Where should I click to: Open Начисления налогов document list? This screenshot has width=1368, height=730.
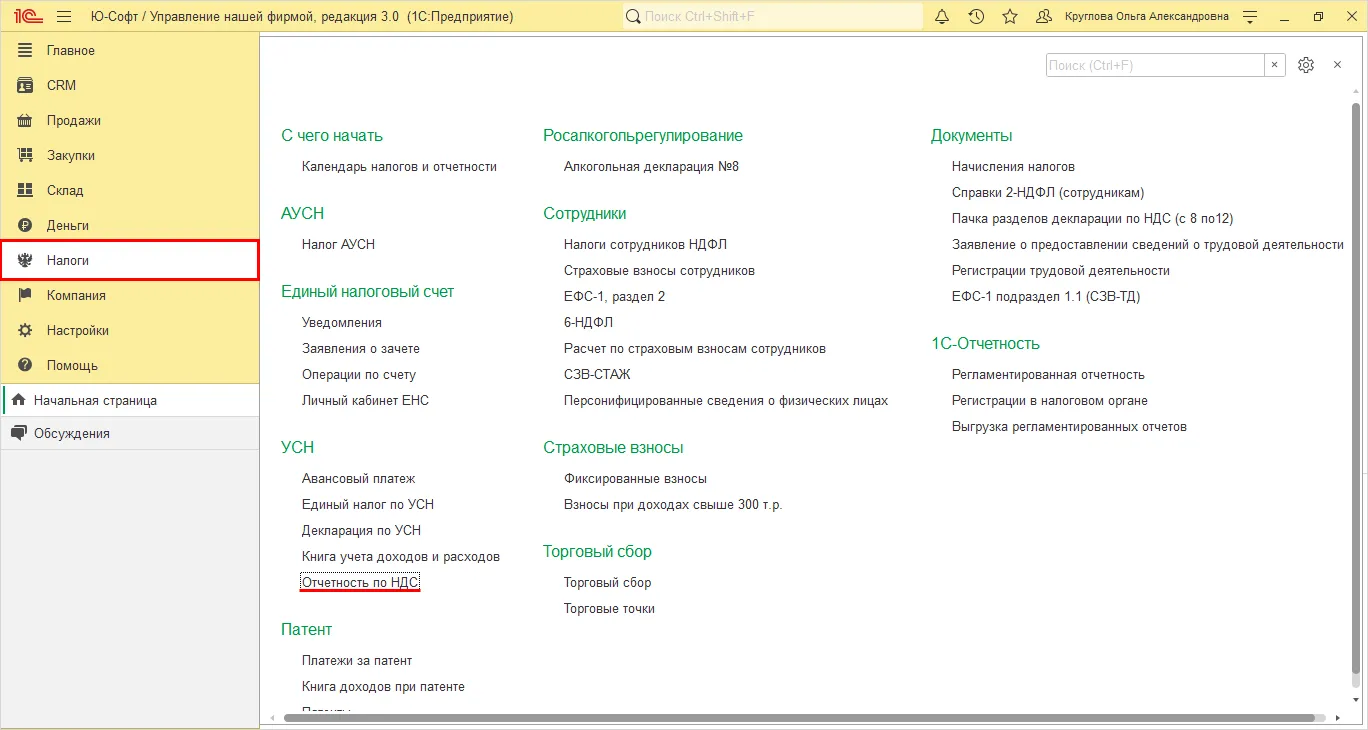pos(1013,166)
